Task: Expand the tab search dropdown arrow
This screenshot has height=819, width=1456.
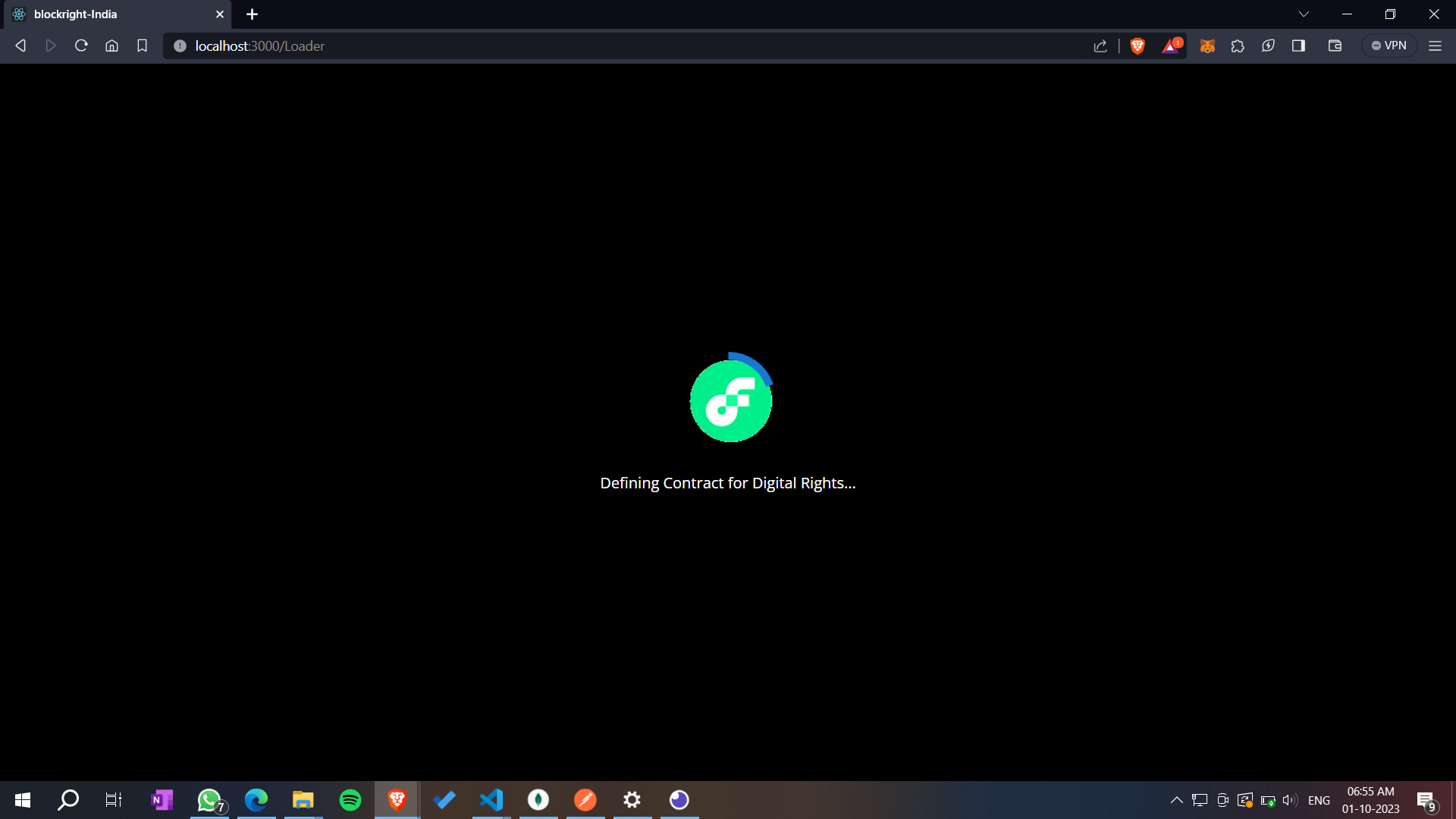Action: [1304, 14]
